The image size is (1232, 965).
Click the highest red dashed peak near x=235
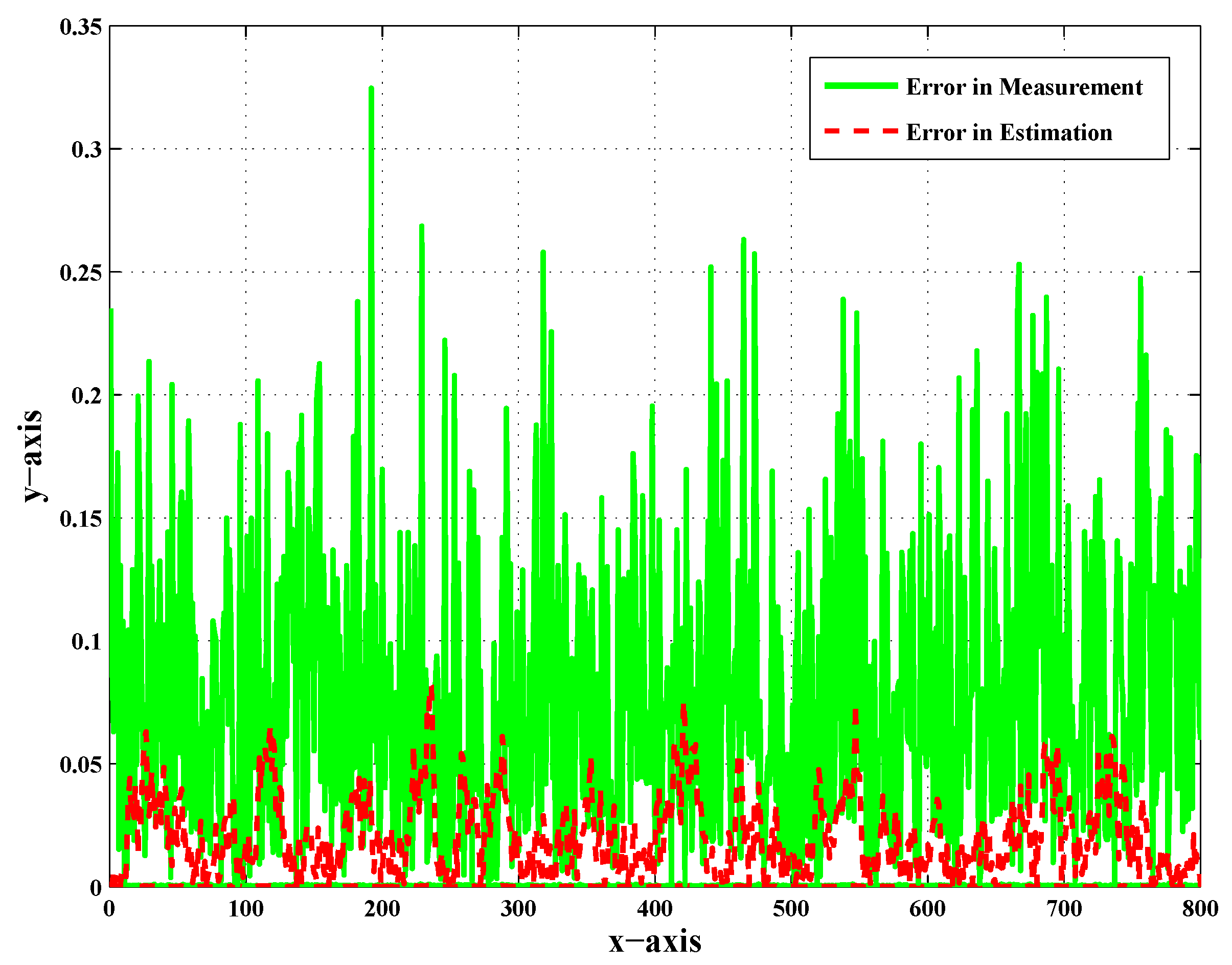tap(431, 689)
